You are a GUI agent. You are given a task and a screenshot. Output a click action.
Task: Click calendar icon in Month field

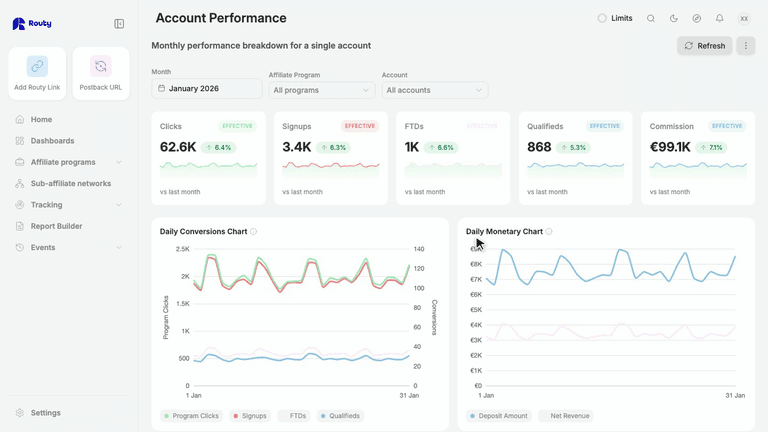click(162, 89)
